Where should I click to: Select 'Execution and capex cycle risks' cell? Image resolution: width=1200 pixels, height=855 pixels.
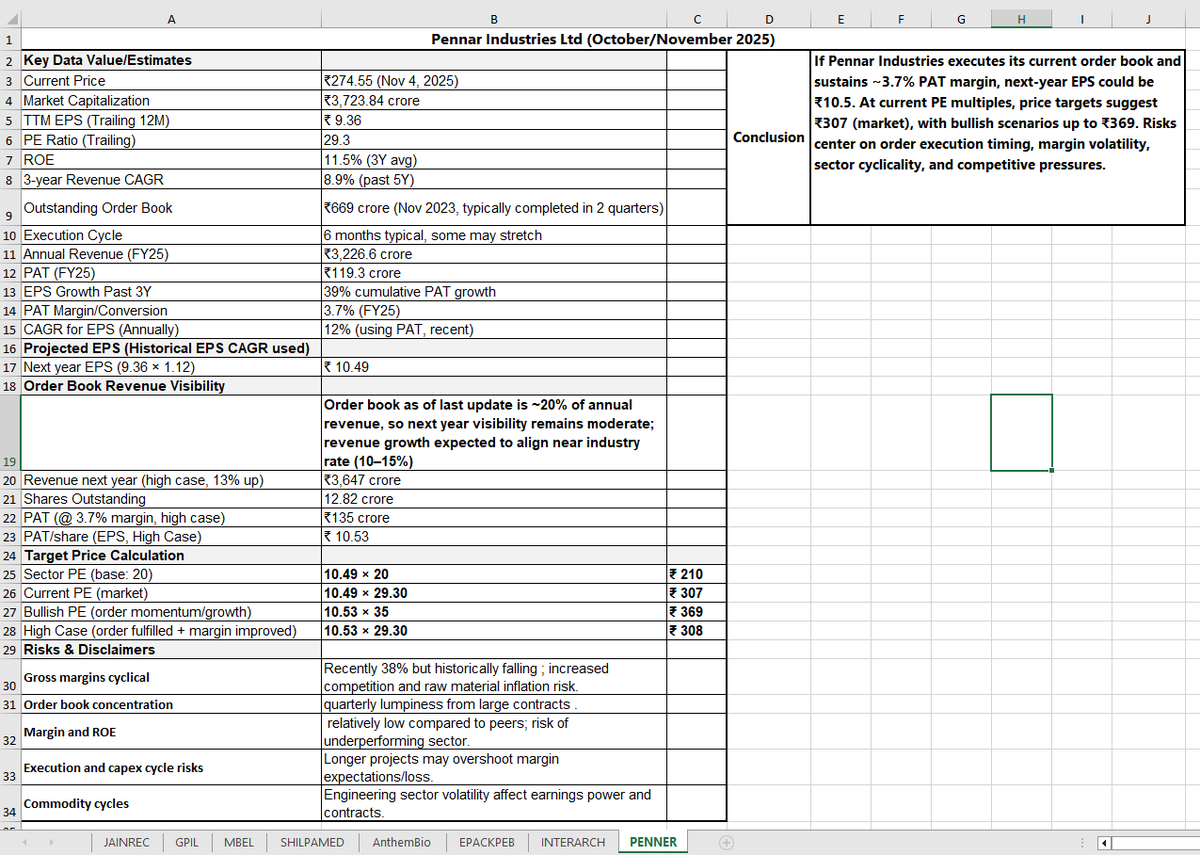point(171,768)
